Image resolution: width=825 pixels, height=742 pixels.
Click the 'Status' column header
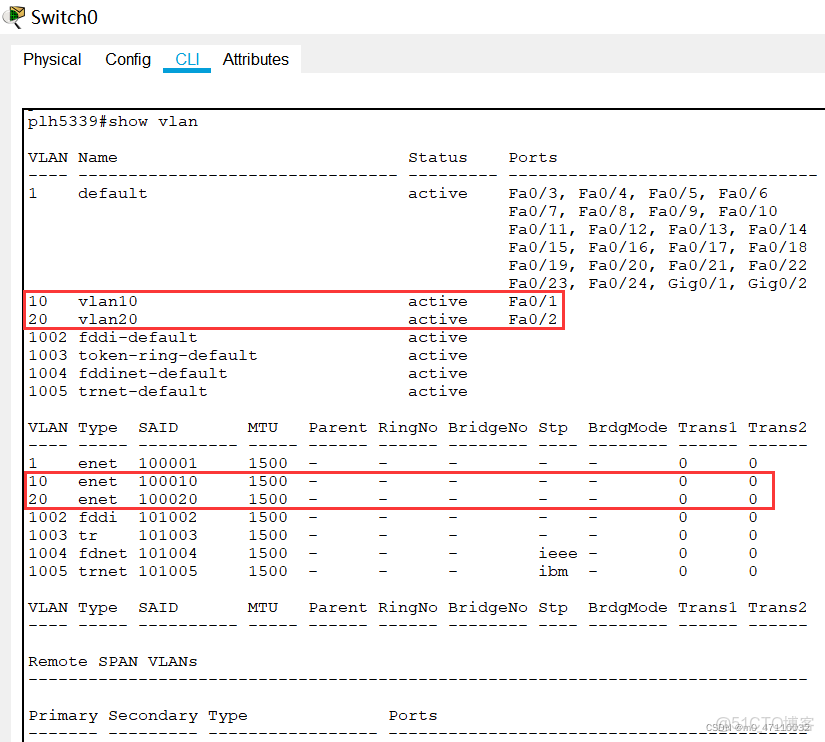point(438,157)
